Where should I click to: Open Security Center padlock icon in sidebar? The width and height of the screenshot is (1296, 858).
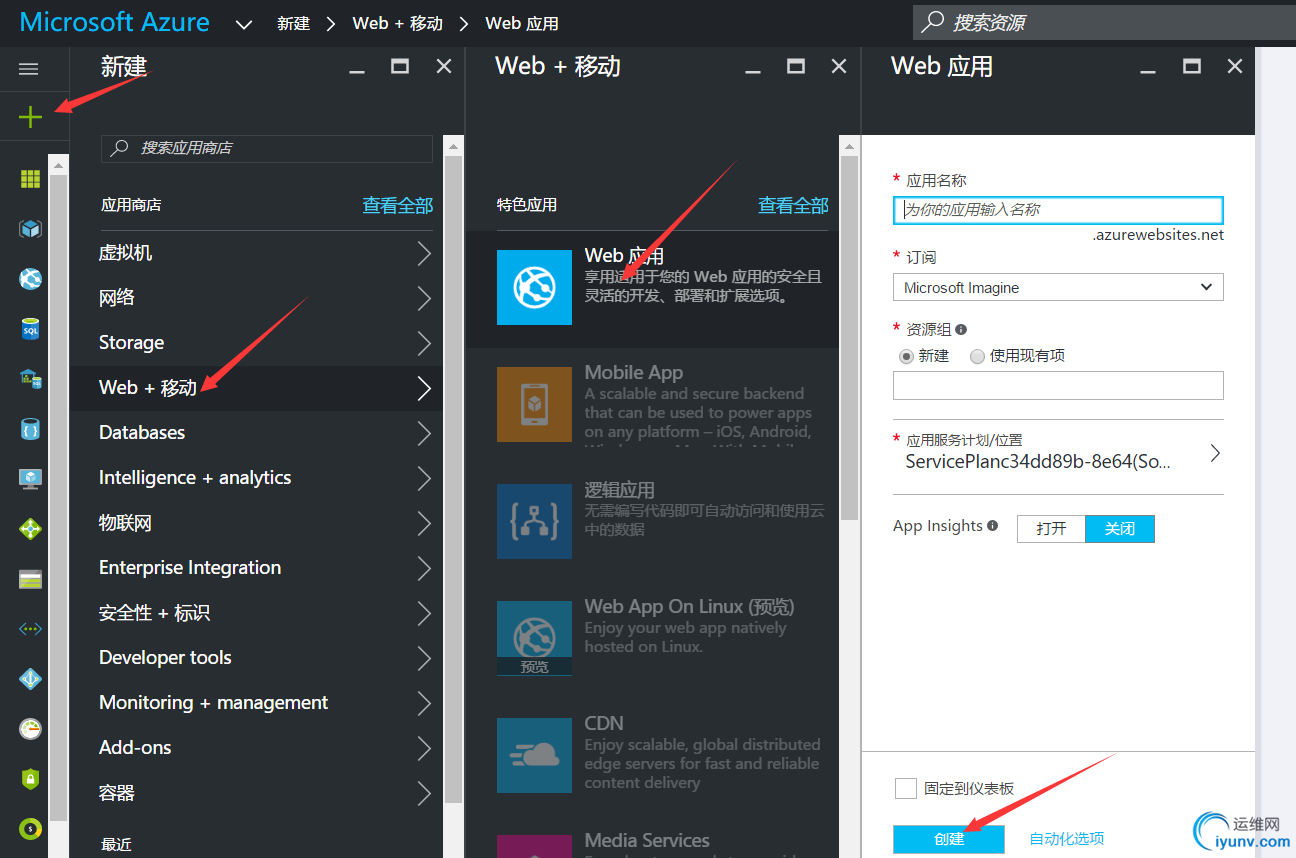30,778
